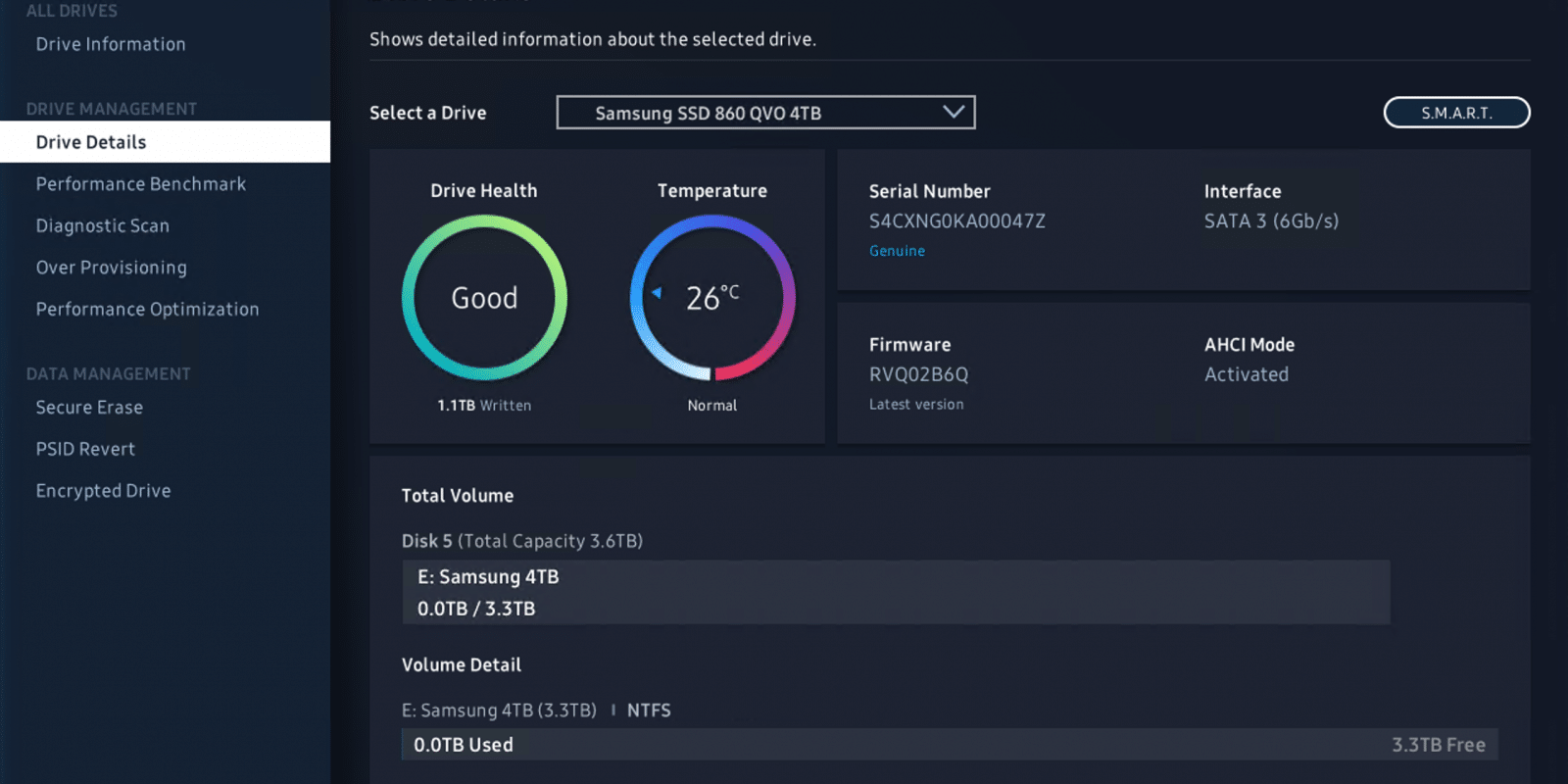The image size is (1568, 784).
Task: Click Disk 5 (Total Capacity 3.6TB) text
Action: (522, 541)
